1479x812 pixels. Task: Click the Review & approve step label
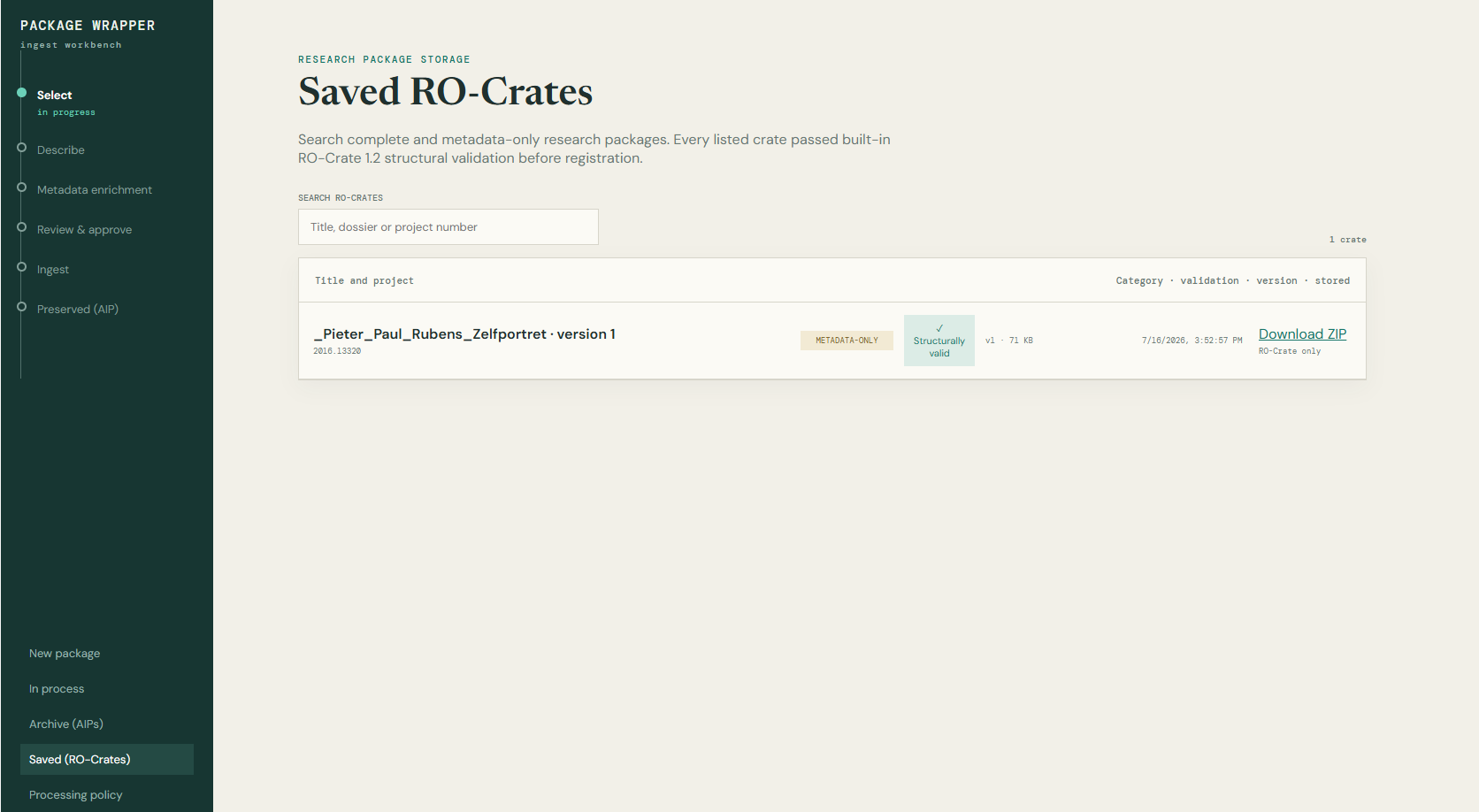point(84,230)
